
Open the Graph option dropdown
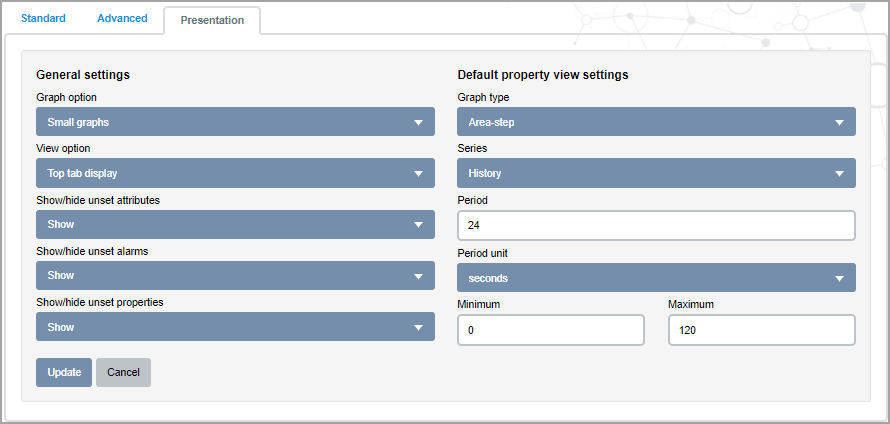coord(235,122)
